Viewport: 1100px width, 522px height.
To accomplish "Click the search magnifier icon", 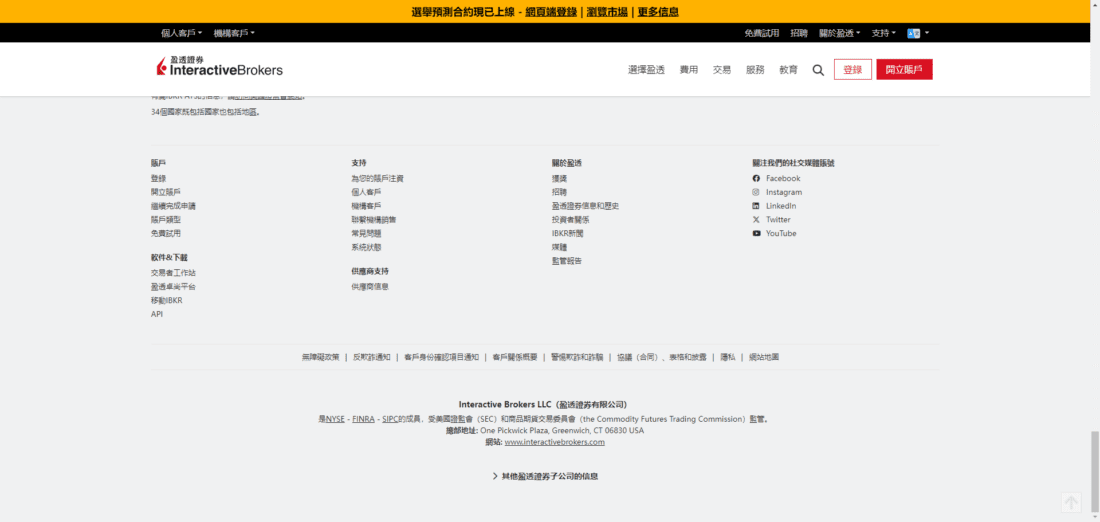I will point(818,70).
